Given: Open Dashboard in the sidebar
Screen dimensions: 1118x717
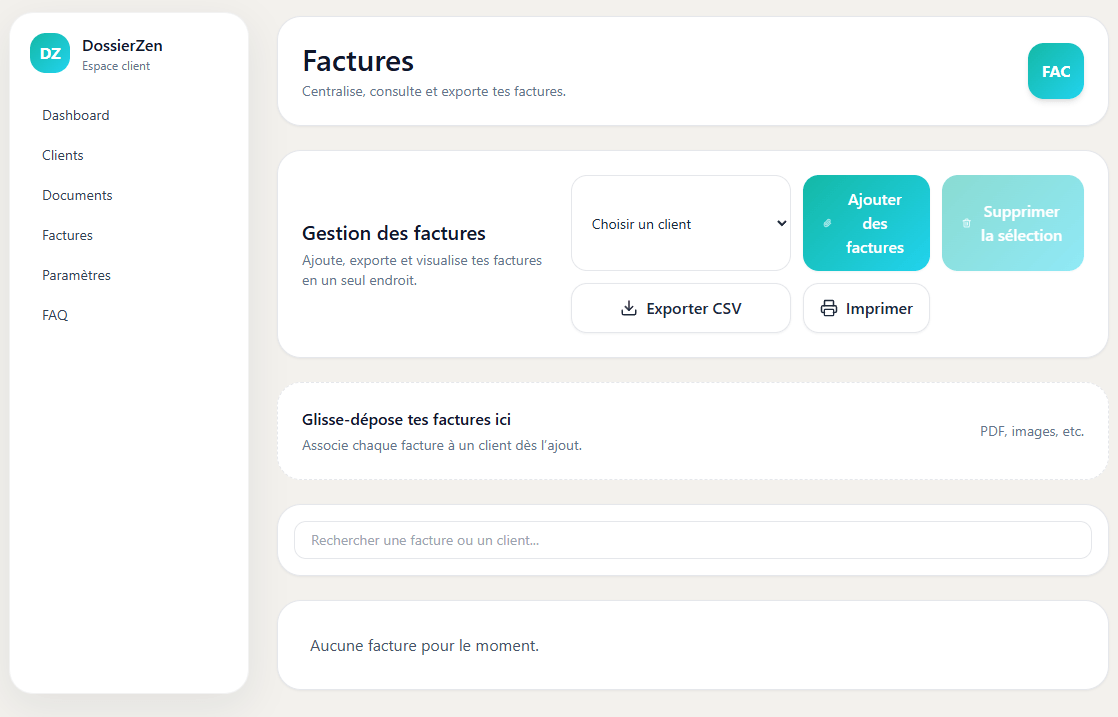Looking at the screenshot, I should (76, 115).
